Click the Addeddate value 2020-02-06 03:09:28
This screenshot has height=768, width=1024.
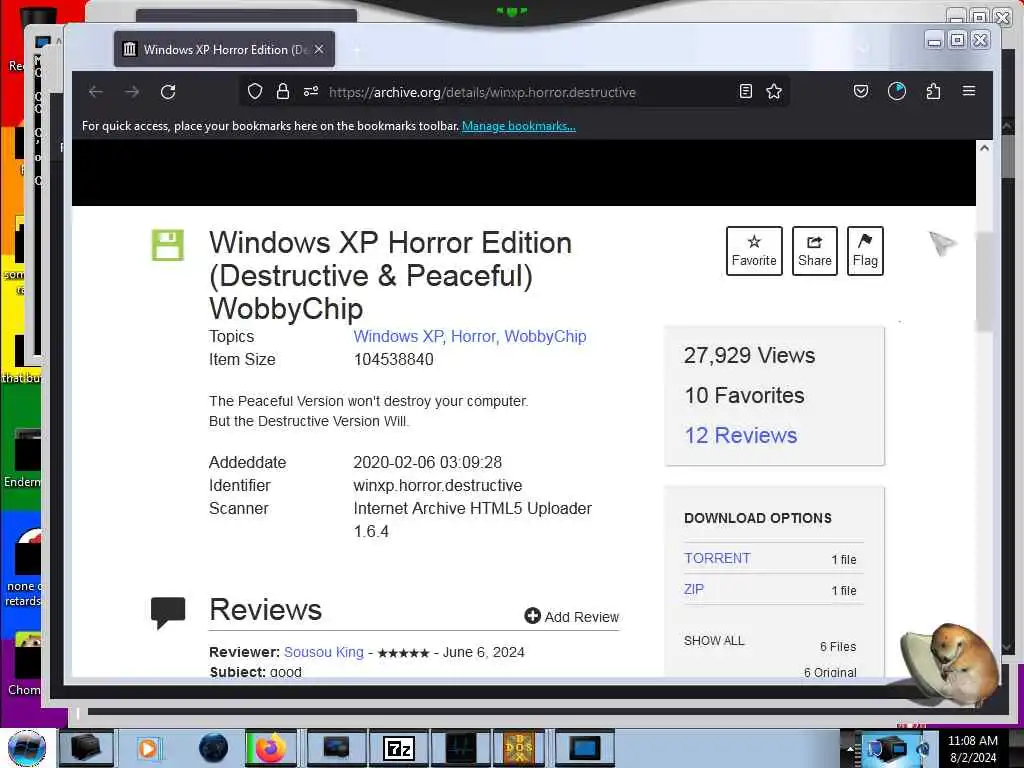pos(427,462)
